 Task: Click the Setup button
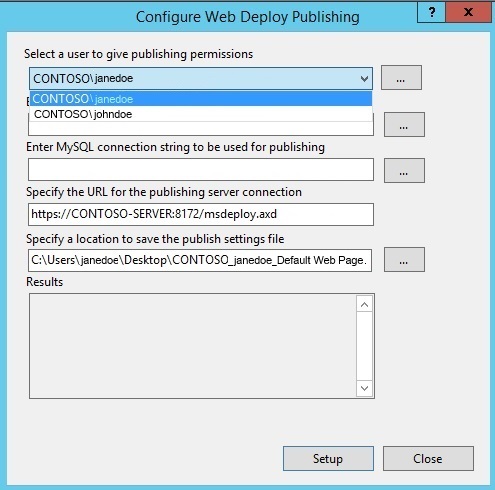point(328,459)
